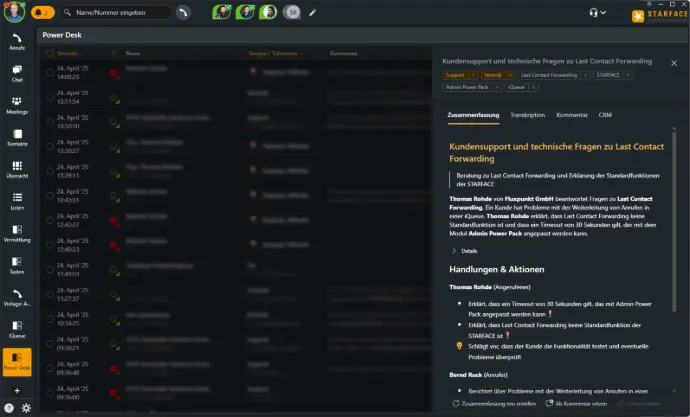Open the Anrufe section in sidebar
Screen dimensions: 690x417
click(x=17, y=42)
